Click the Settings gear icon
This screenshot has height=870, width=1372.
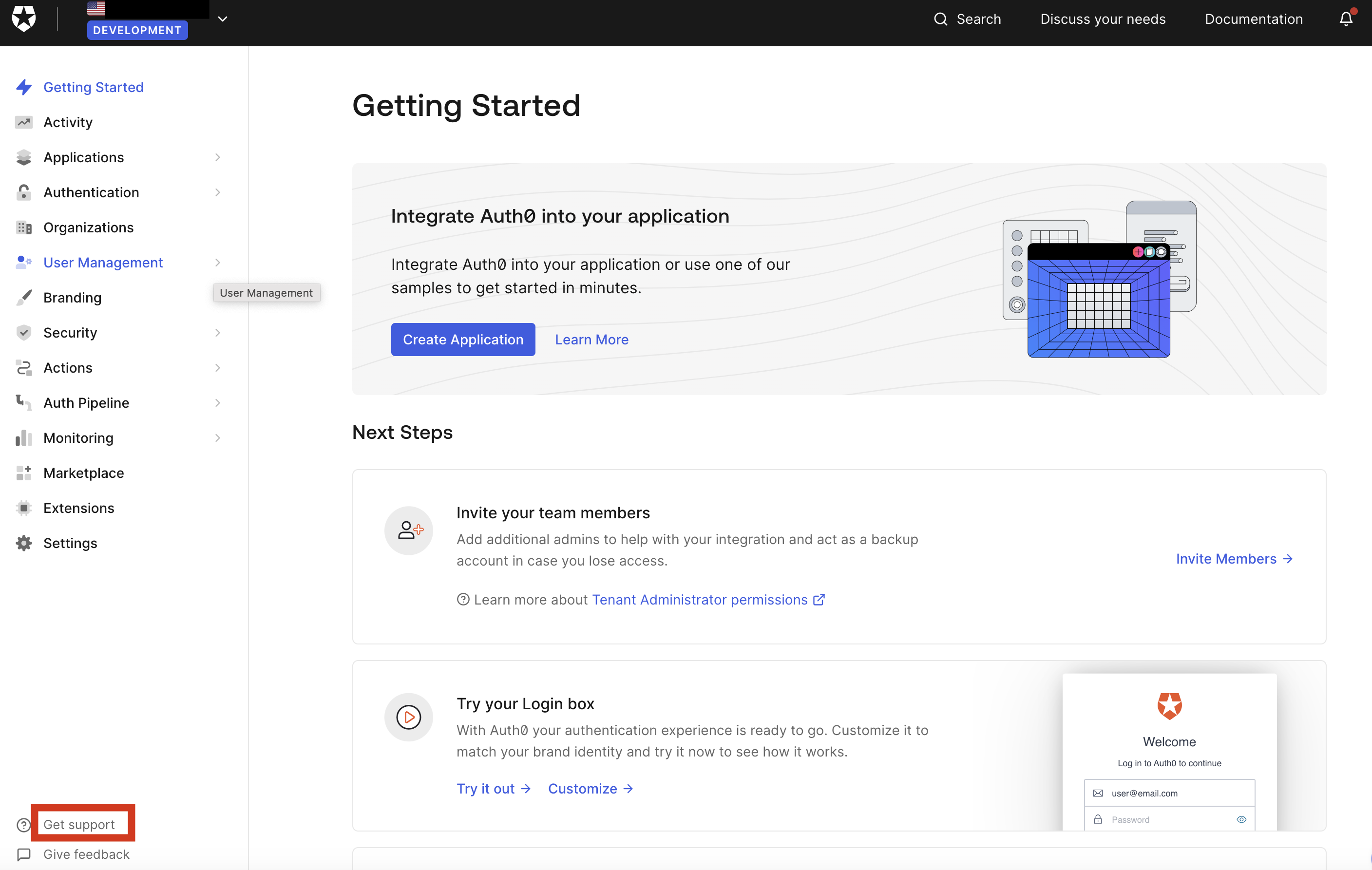pos(24,543)
